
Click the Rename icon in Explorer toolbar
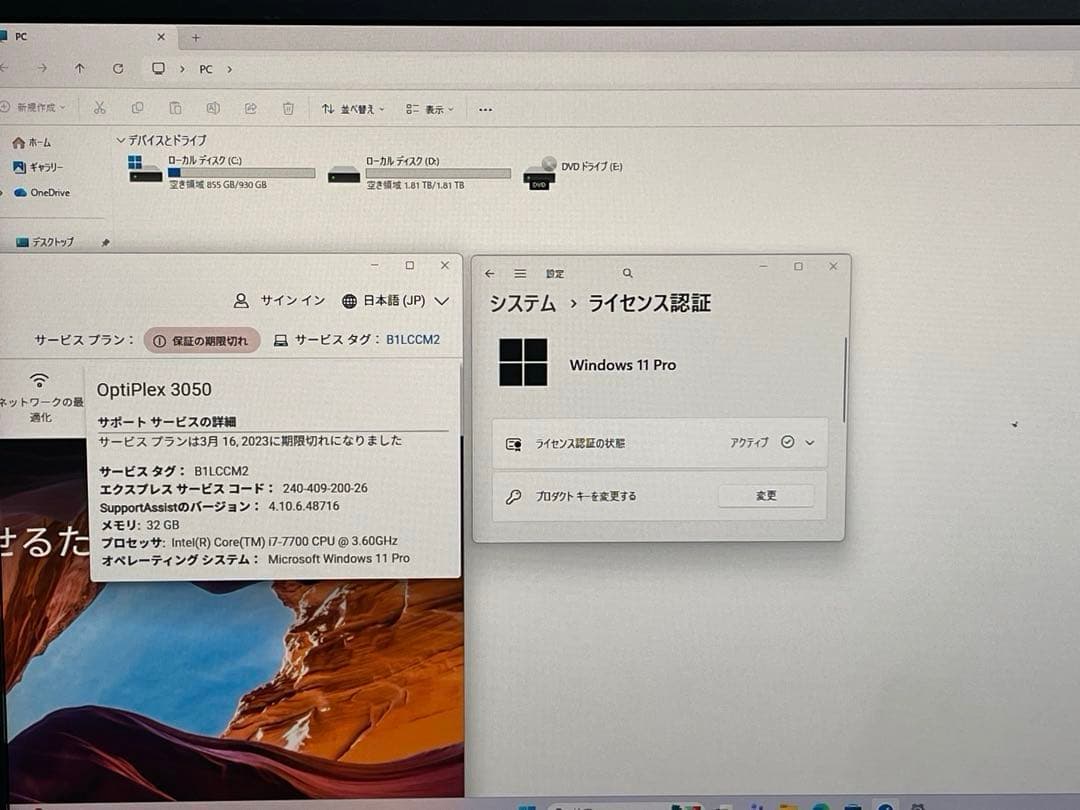tap(213, 107)
